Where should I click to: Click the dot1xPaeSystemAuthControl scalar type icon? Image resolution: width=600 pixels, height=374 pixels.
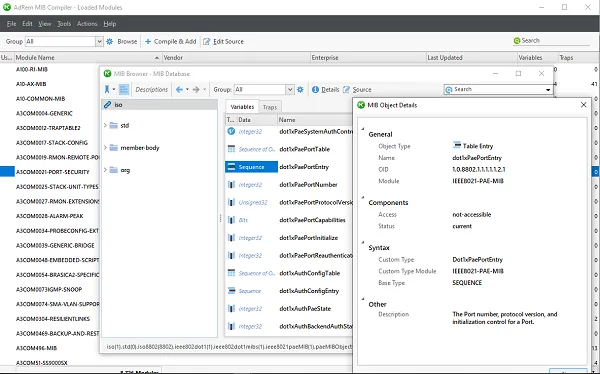231,131
